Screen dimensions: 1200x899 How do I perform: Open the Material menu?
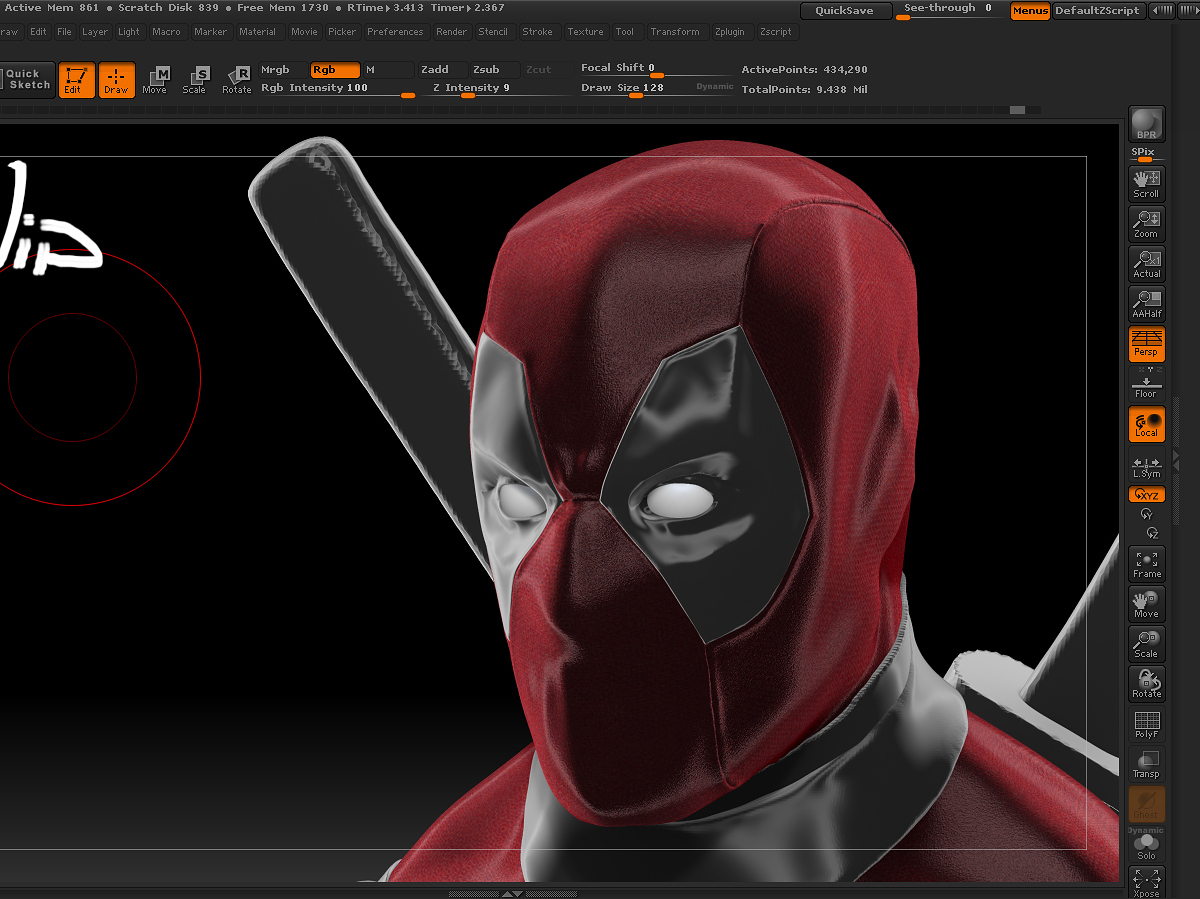point(257,32)
